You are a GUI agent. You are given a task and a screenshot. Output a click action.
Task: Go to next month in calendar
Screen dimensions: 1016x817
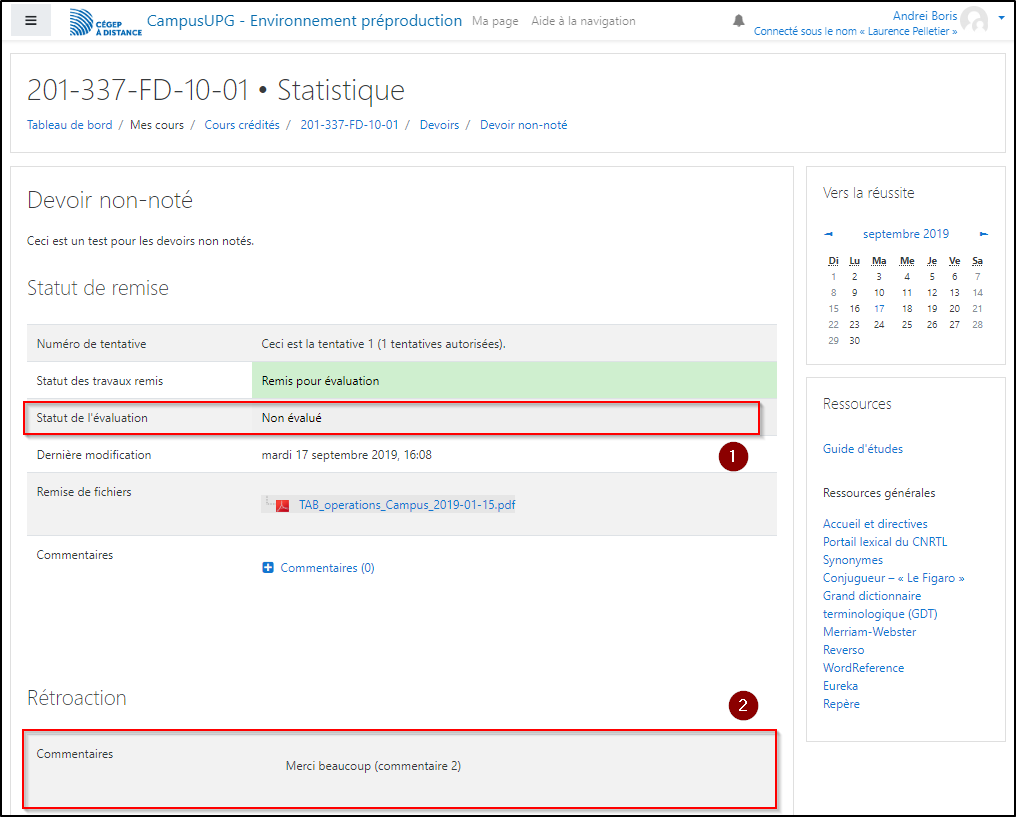coord(984,235)
